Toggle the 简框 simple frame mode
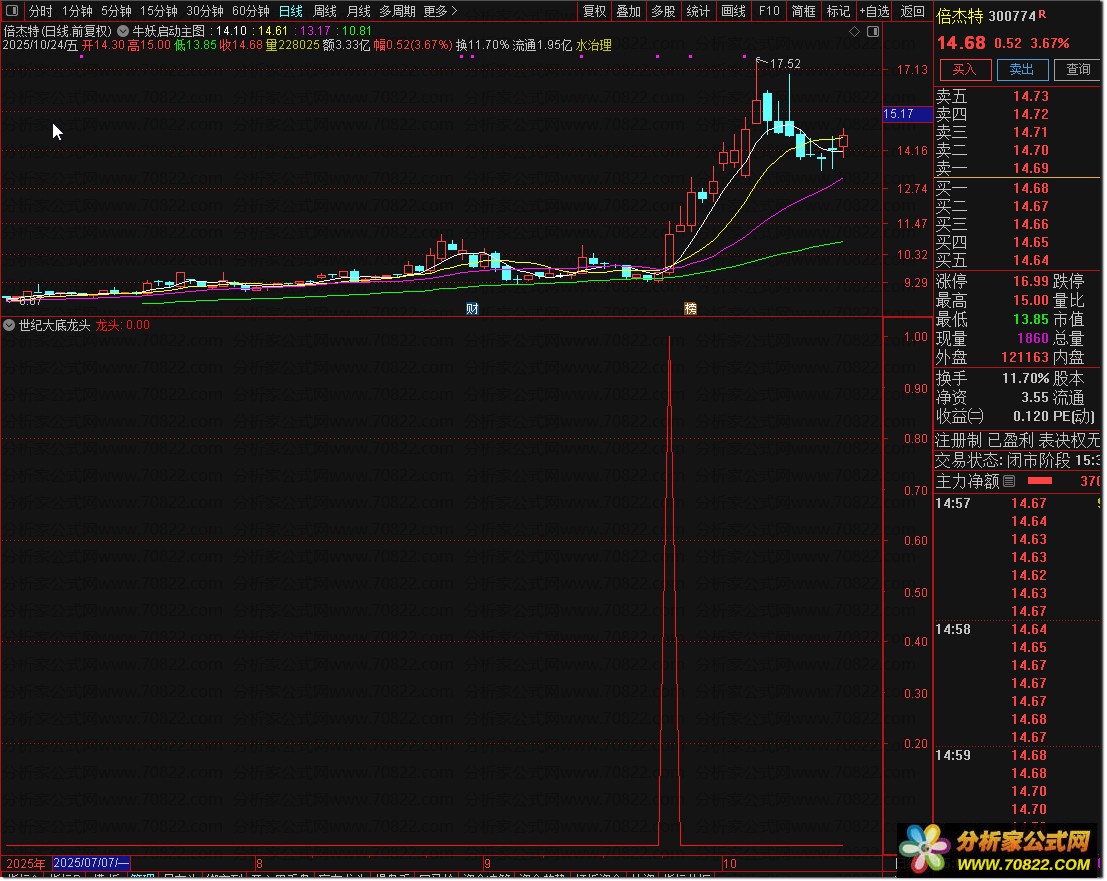The width and height of the screenshot is (1107, 881). [x=803, y=11]
